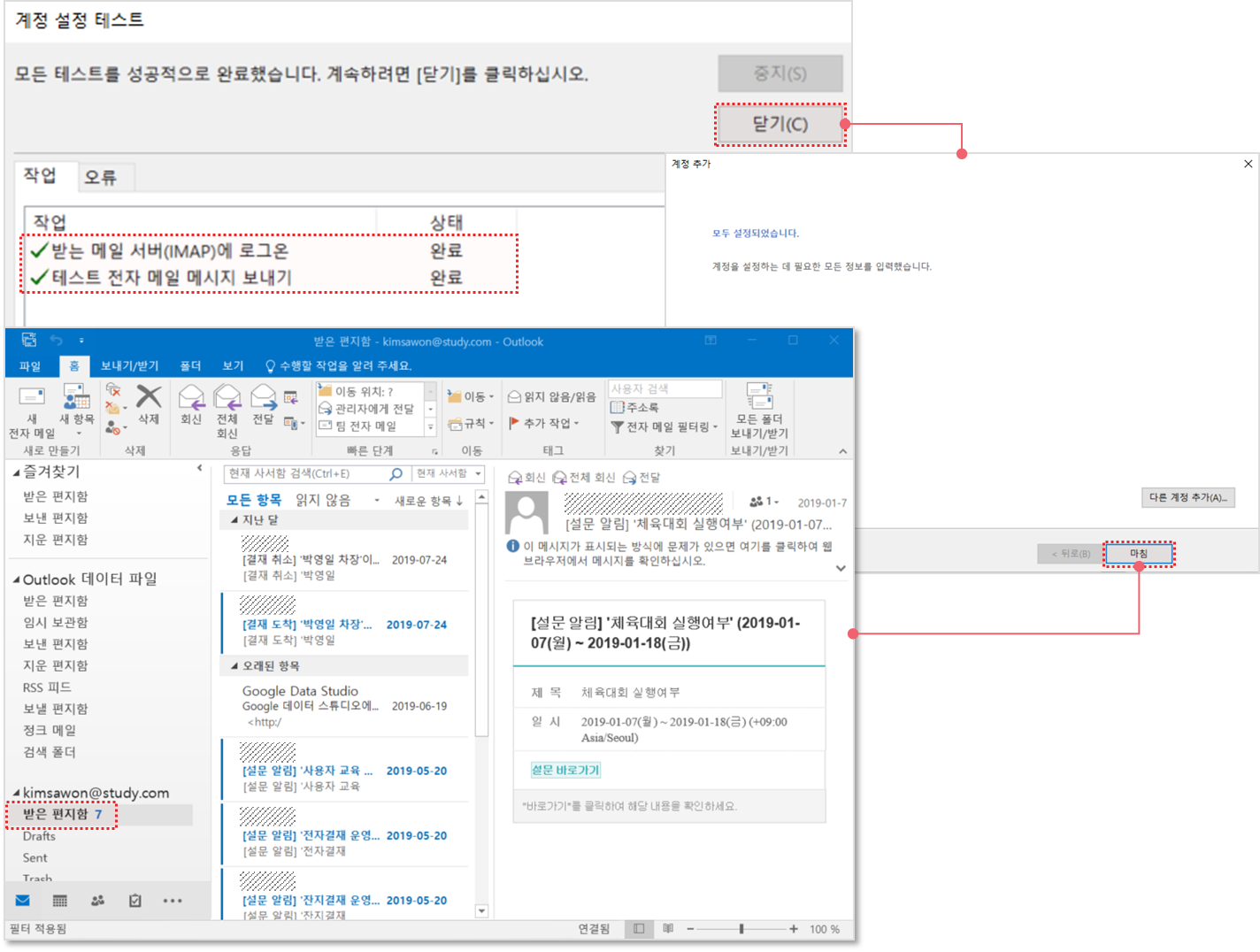Switch to Reading view in status bar

668,929
